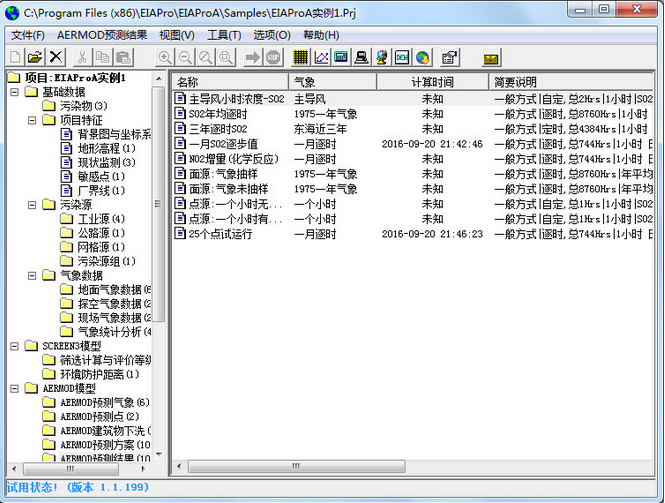
Task: Collapse the 污染源 tree node
Action: coord(32,205)
